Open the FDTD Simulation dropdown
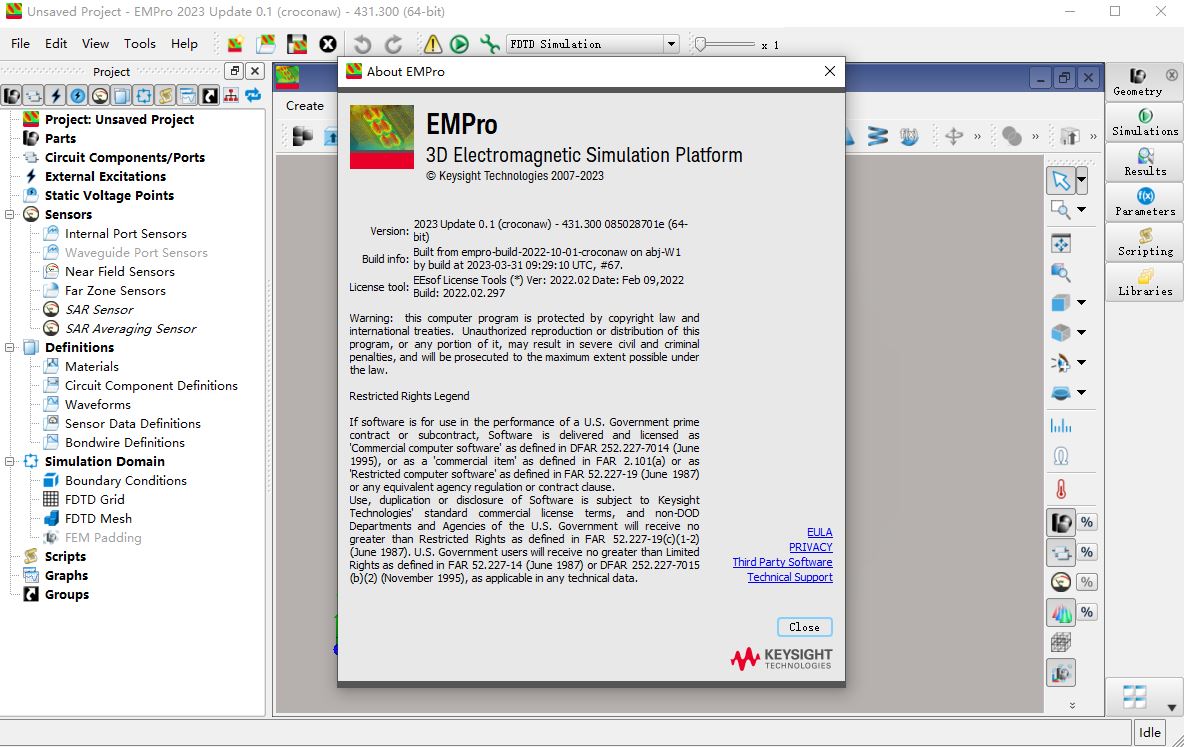The image size is (1184, 747). pos(673,43)
